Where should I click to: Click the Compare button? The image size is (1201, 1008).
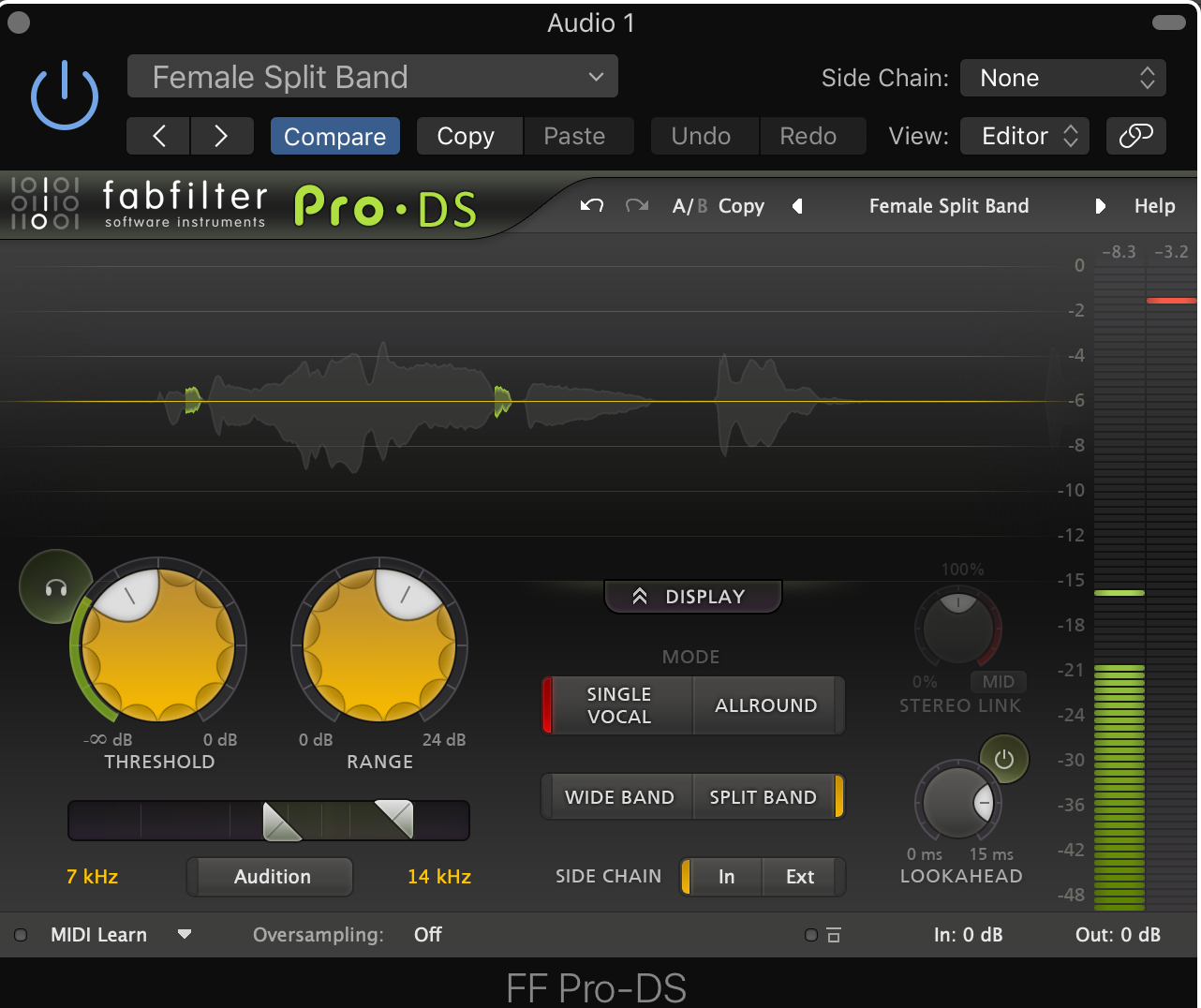click(x=334, y=137)
